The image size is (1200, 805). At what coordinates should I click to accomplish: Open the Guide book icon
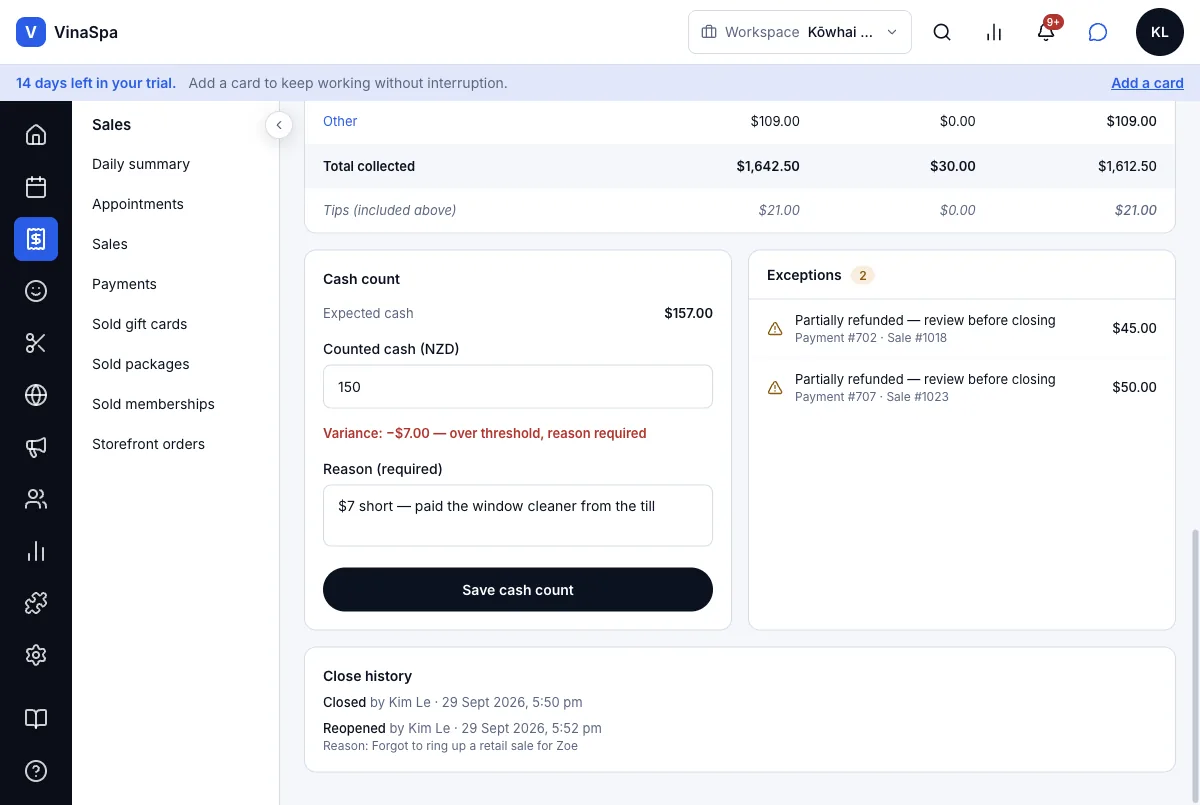pyautogui.click(x=36, y=719)
